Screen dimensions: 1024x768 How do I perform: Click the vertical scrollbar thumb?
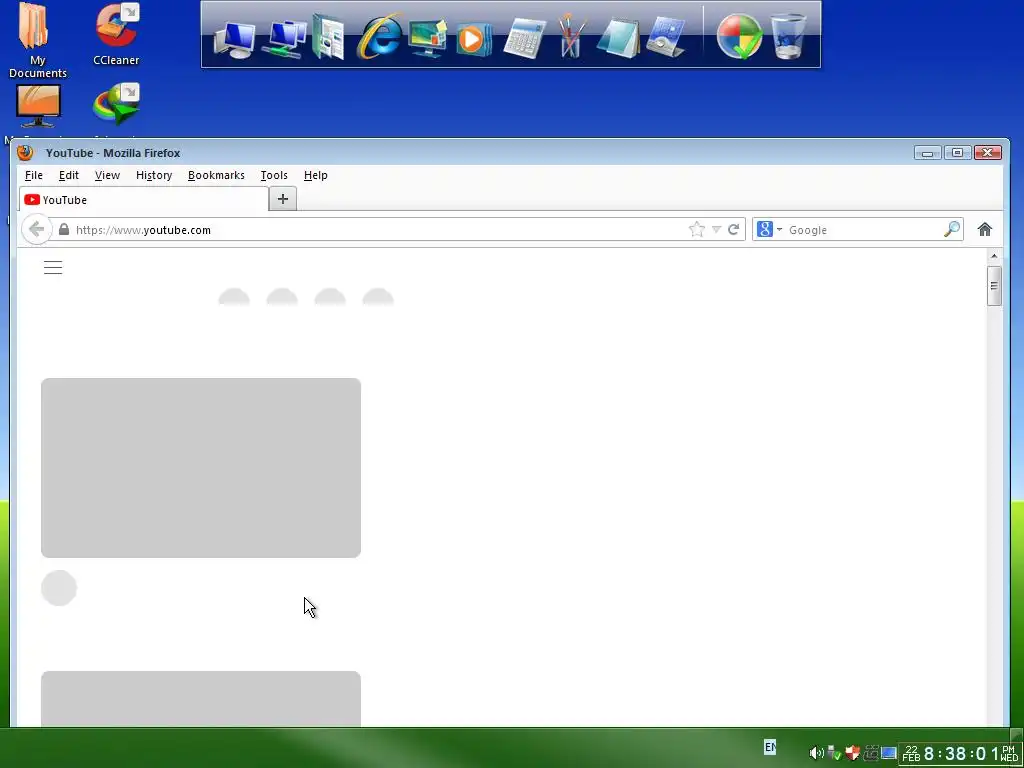(x=994, y=285)
